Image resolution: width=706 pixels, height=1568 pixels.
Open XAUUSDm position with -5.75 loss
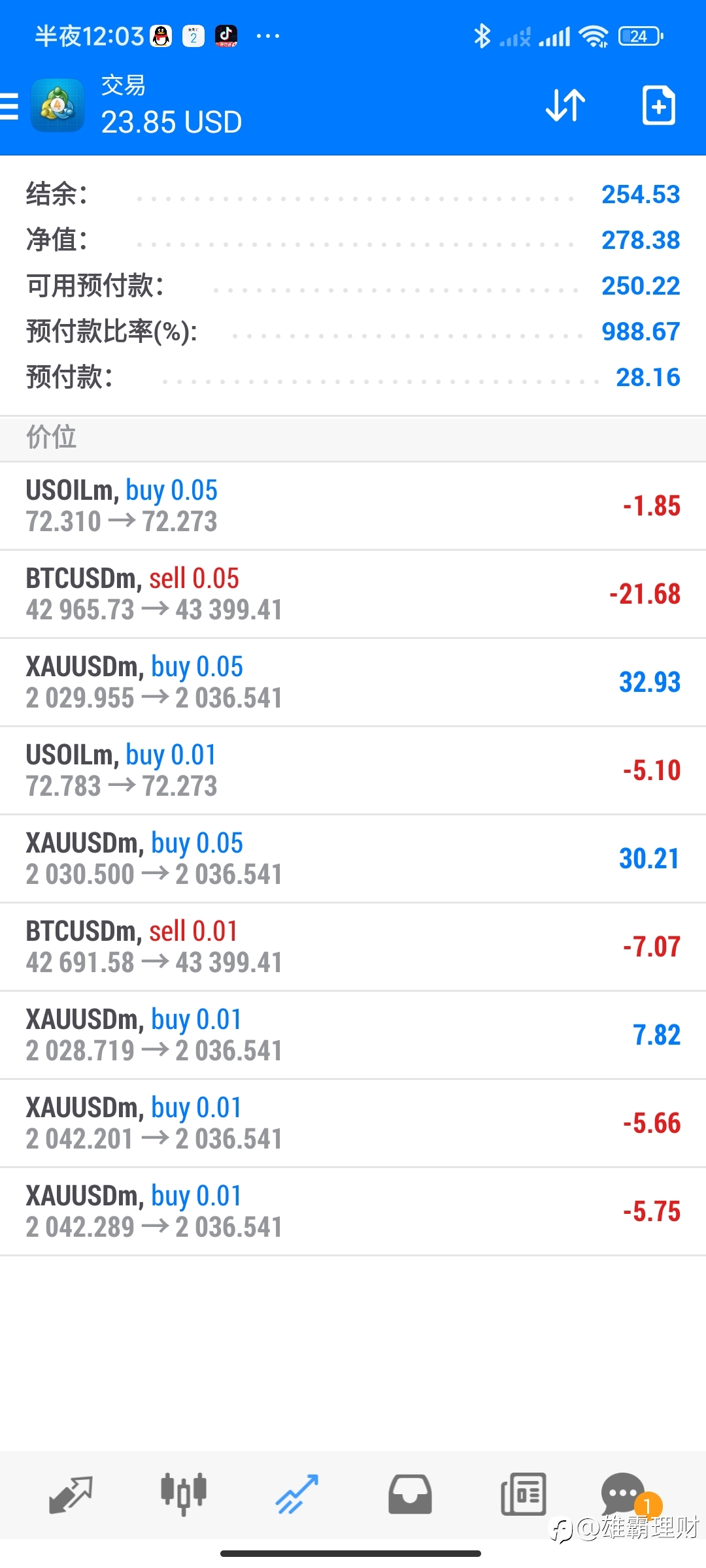pos(353,1212)
